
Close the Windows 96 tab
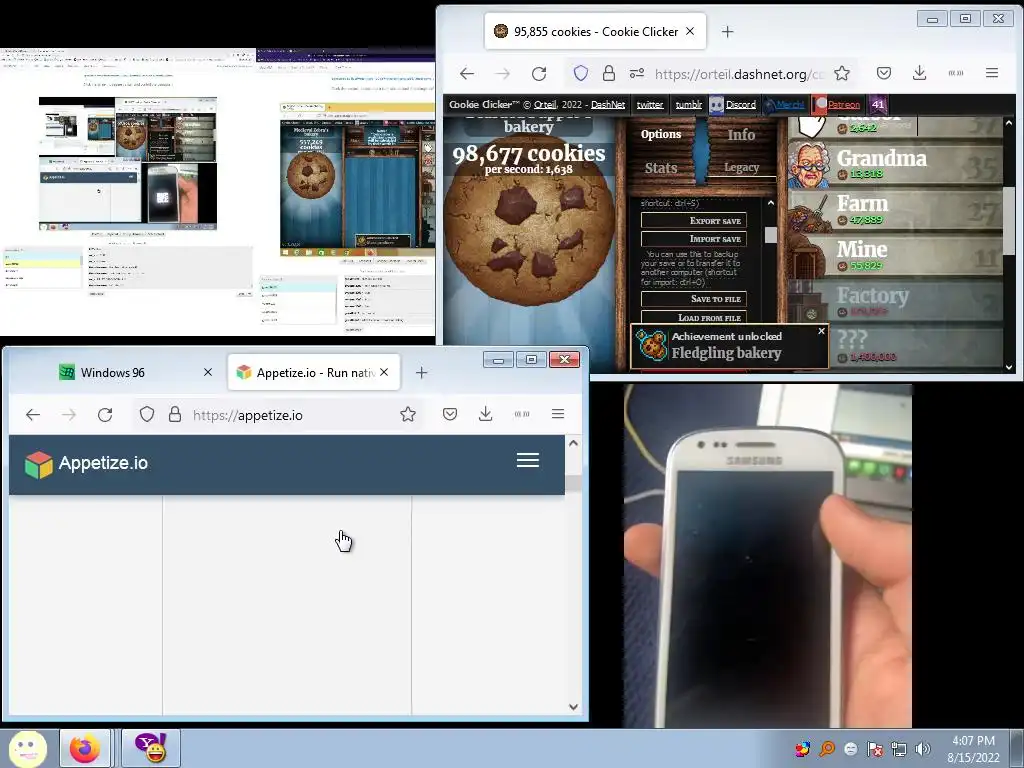point(208,372)
